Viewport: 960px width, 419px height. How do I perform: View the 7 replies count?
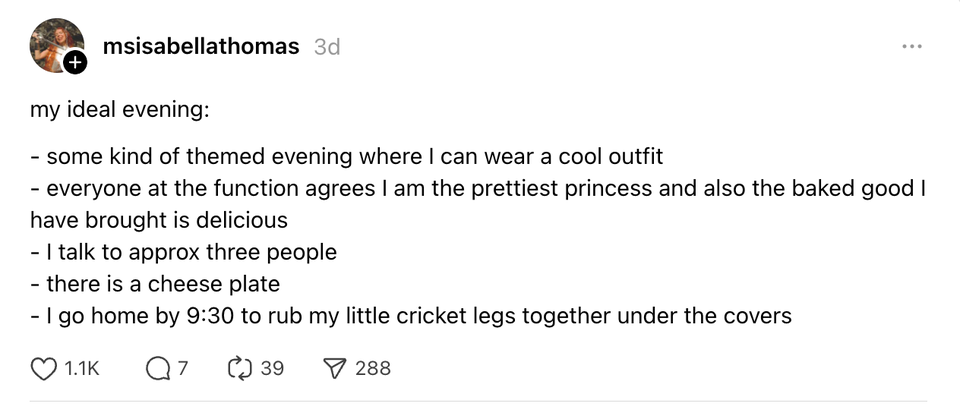coord(183,369)
